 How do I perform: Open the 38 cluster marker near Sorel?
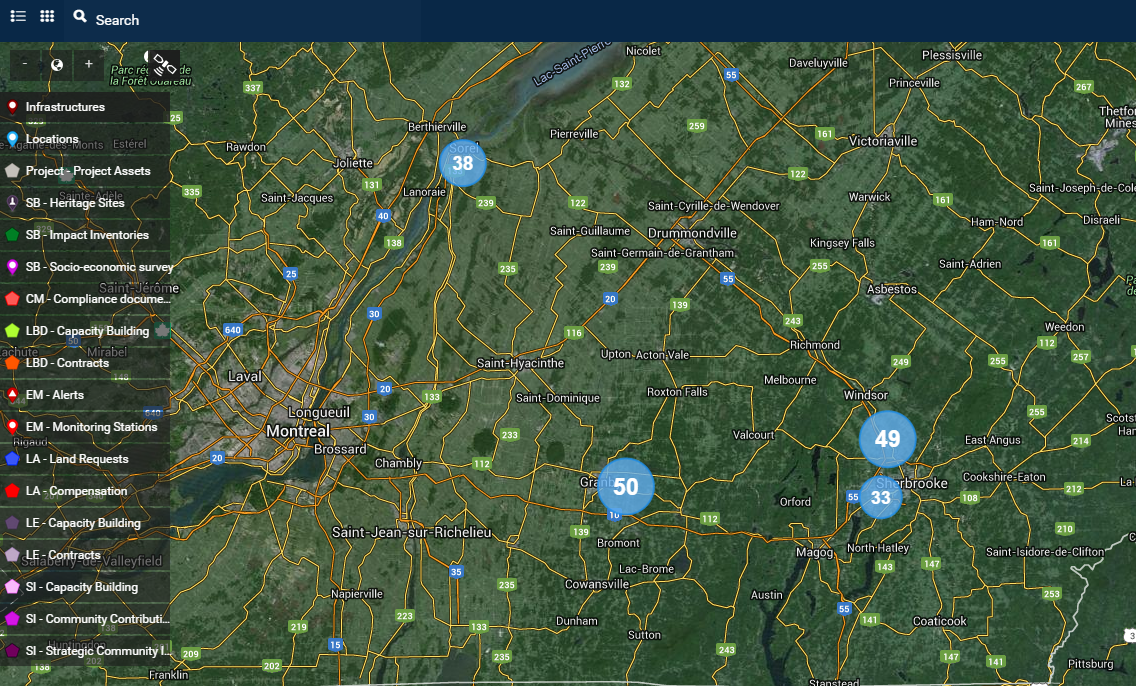pos(462,163)
